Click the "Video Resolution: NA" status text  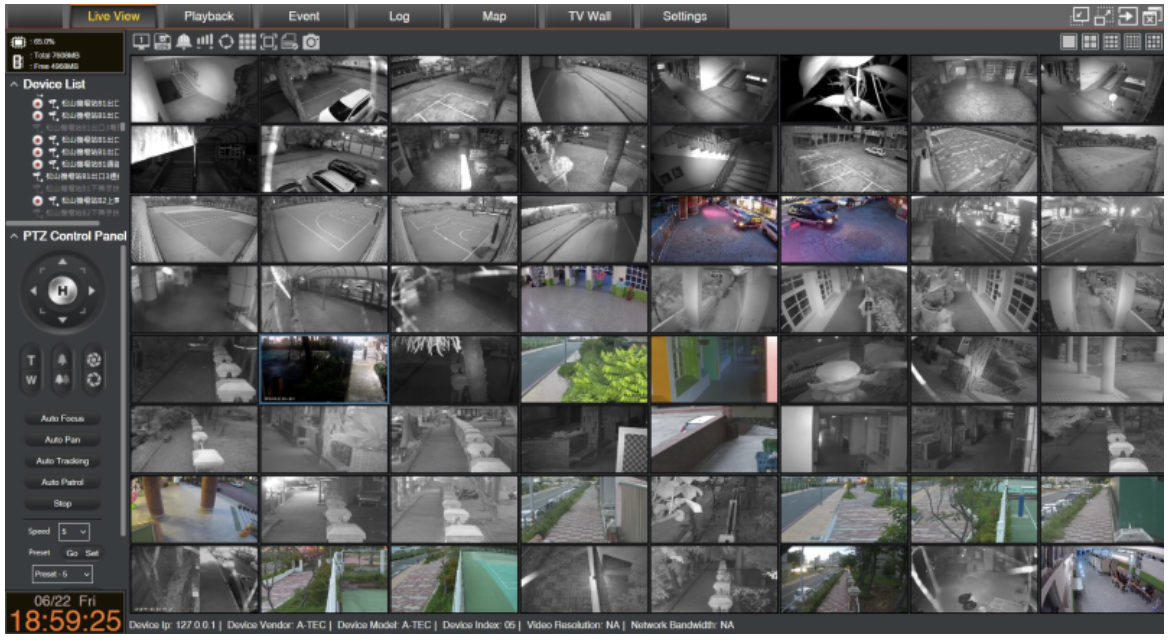574,625
